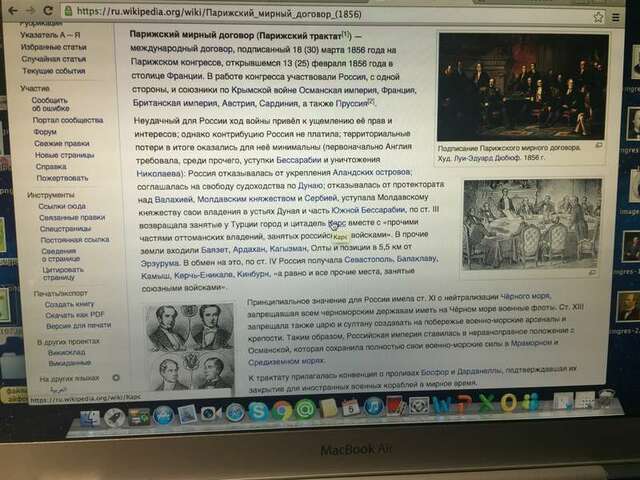Follow the Бессарабии link in article
The height and width of the screenshot is (480, 640).
299,160
